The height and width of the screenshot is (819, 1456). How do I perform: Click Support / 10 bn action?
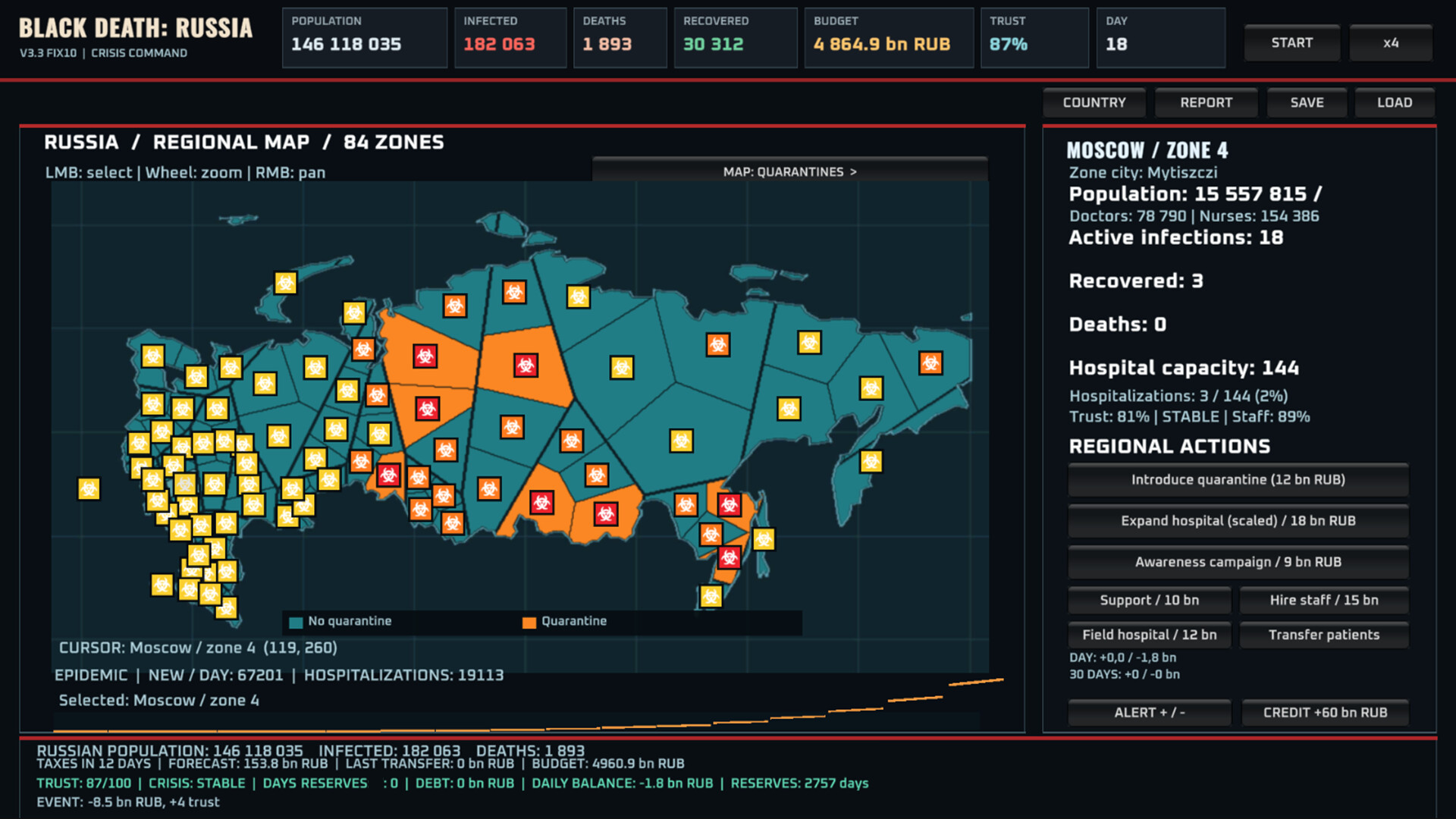tap(1149, 600)
